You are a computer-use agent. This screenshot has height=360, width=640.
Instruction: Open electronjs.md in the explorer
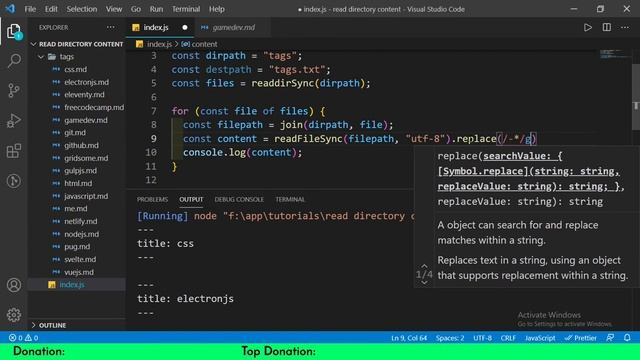point(87,82)
